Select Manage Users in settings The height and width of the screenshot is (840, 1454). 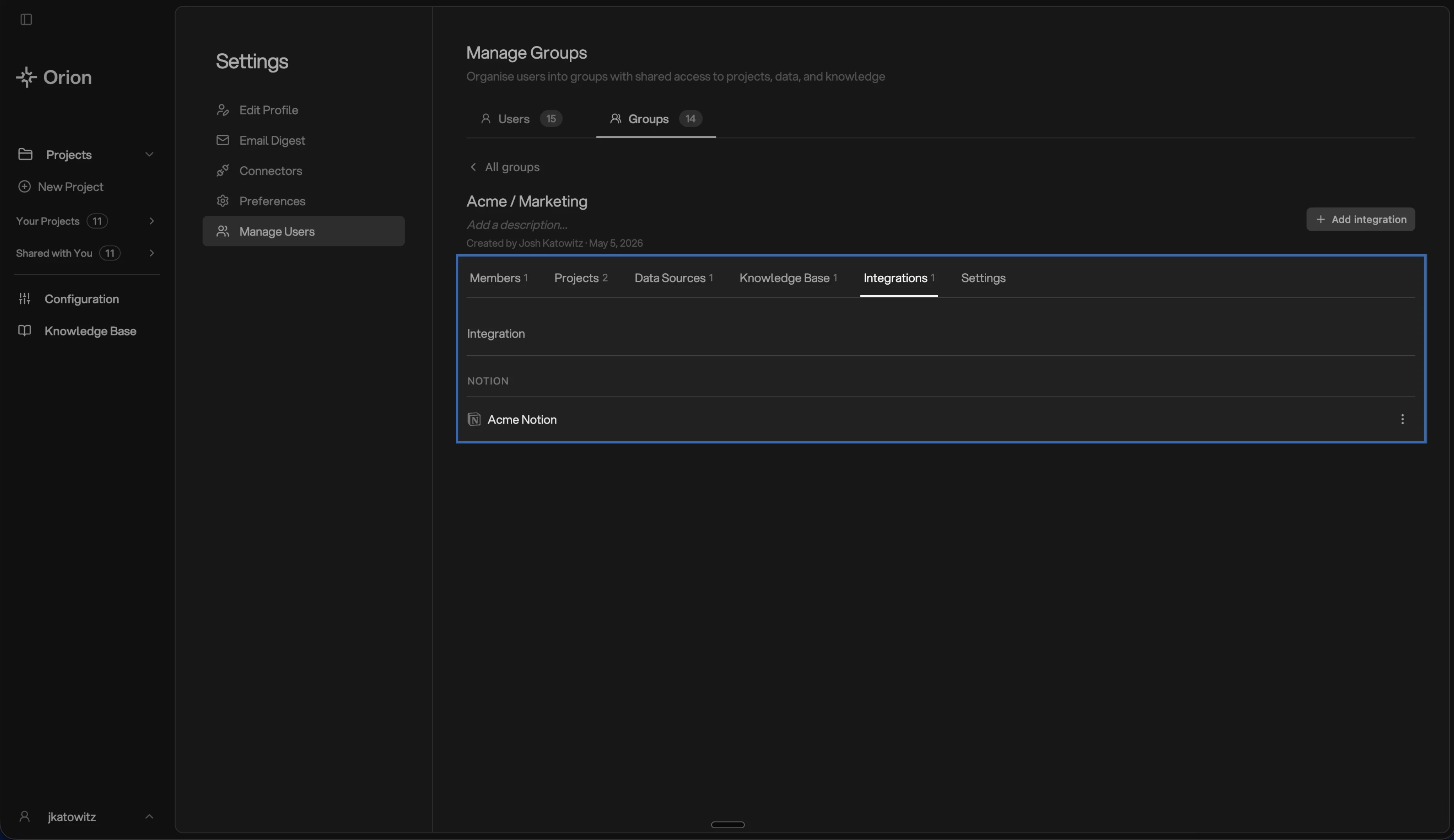[303, 232]
